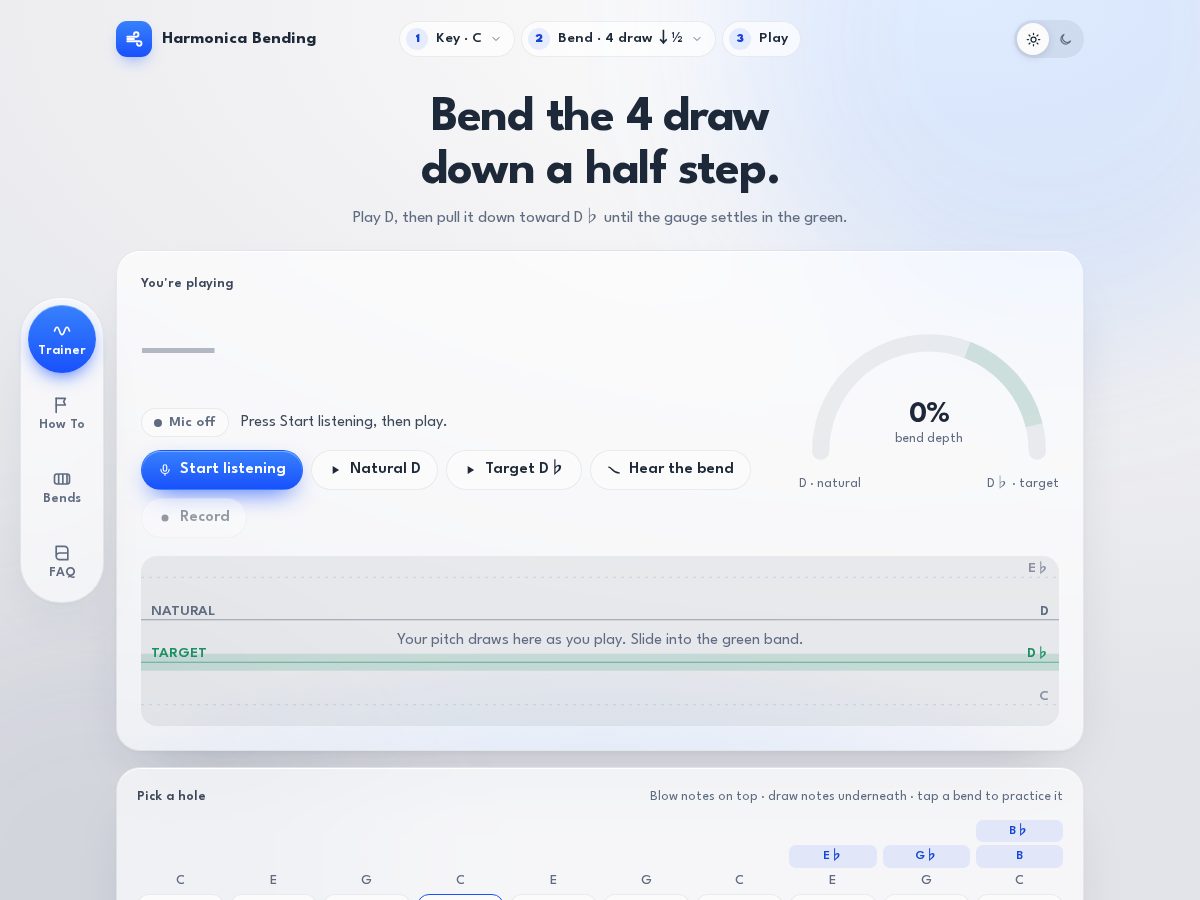Click the NATURAL line label in chart
Viewport: 1200px width, 900px height.
pos(183,611)
